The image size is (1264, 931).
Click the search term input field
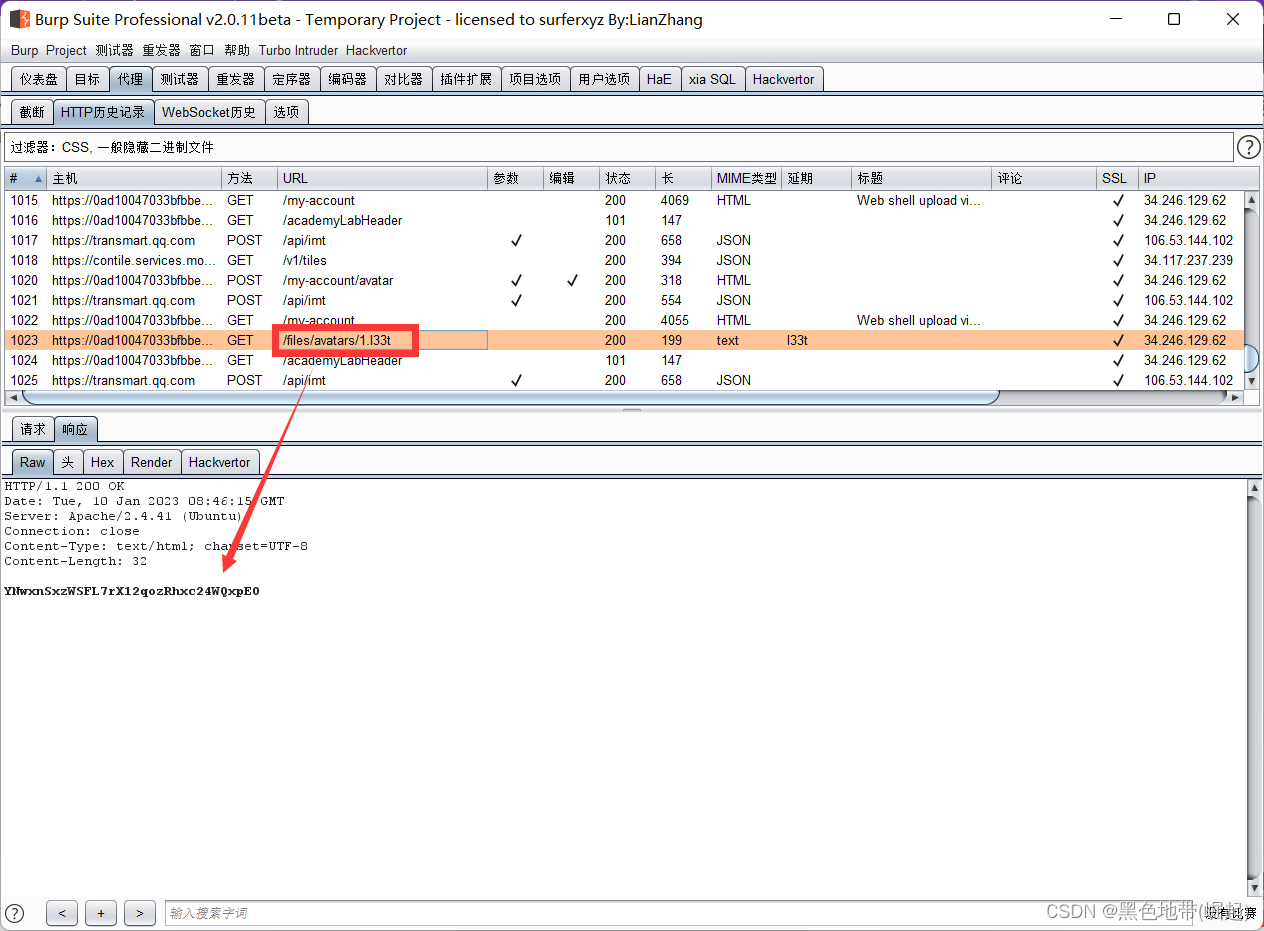(x=680, y=912)
